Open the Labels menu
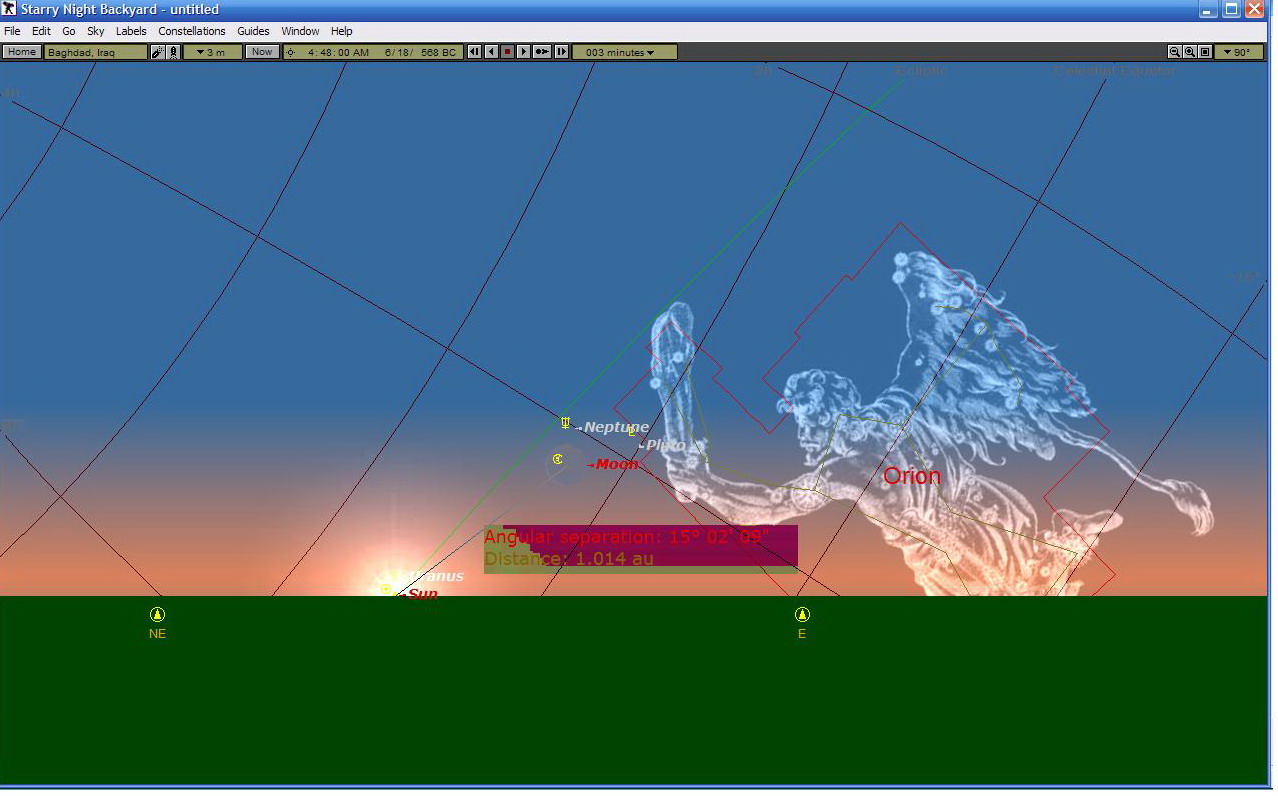Viewport: 1278px width, 796px height. tap(131, 31)
